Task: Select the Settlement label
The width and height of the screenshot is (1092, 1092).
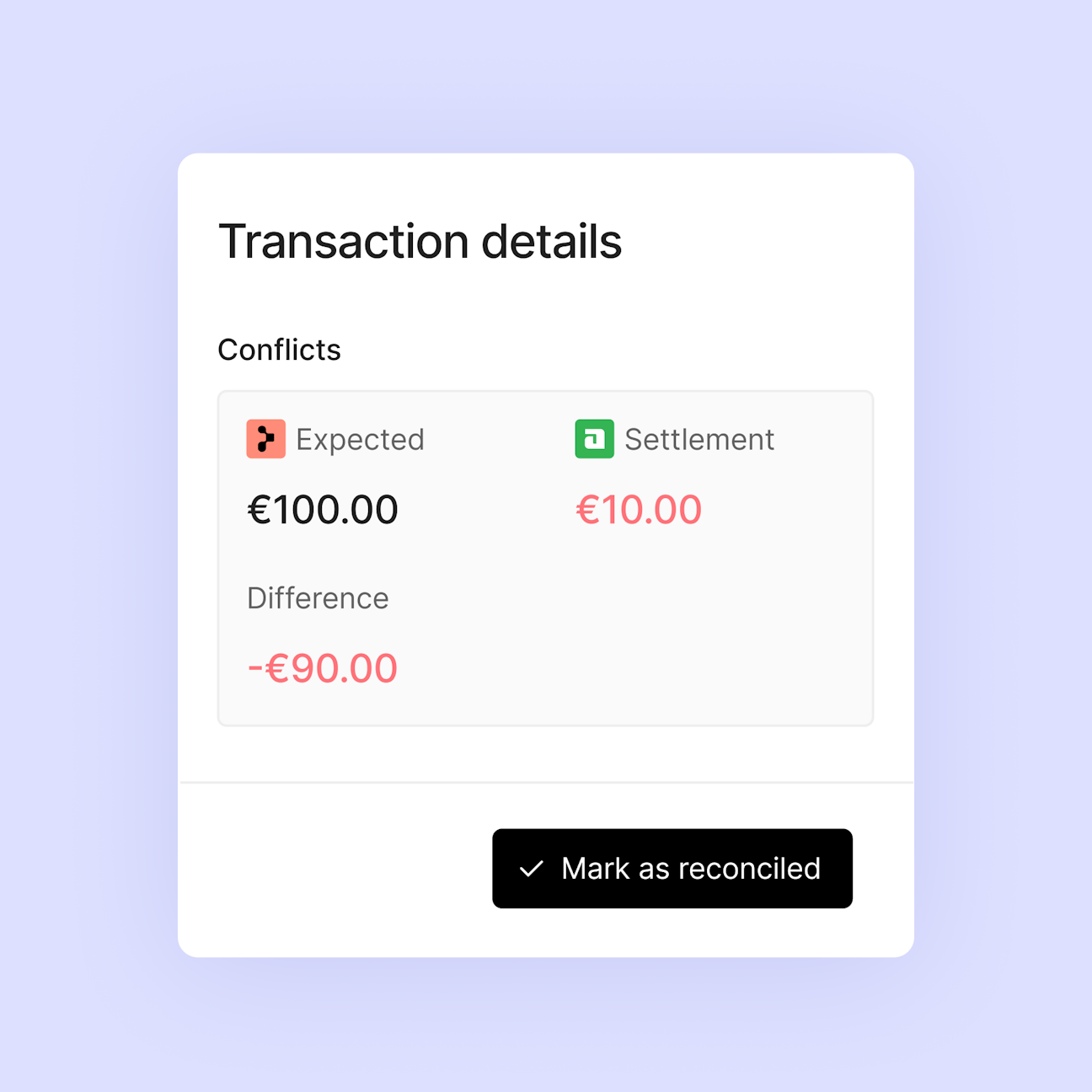Action: 699,440
